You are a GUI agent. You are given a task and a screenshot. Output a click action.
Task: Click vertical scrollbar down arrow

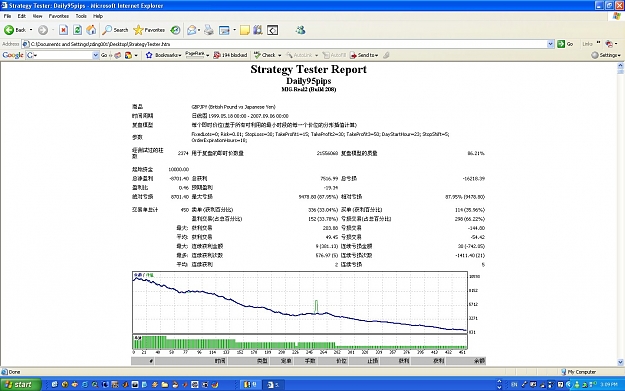tap(621, 362)
